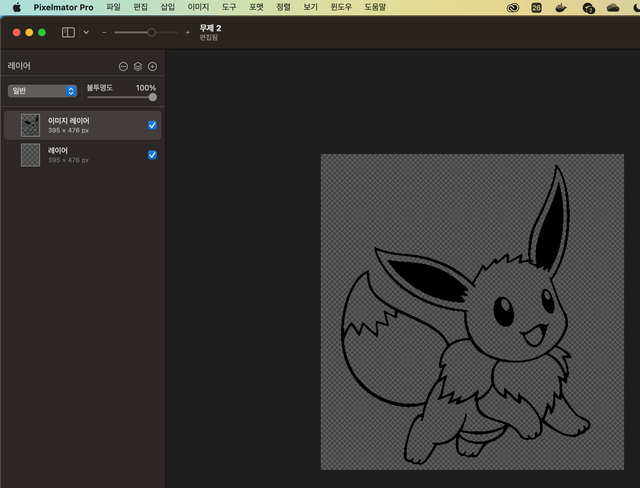Open the 삽입 menu
640x488 pixels.
(x=167, y=7)
